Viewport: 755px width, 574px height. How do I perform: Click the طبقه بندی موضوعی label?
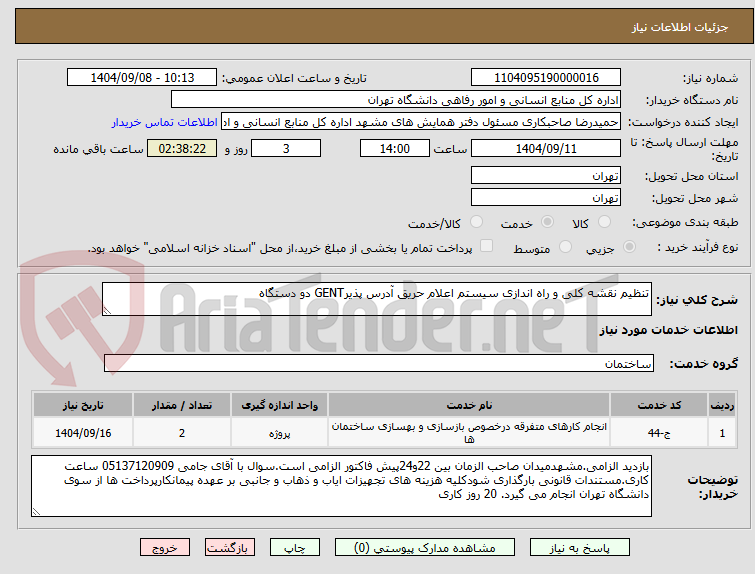pos(685,222)
